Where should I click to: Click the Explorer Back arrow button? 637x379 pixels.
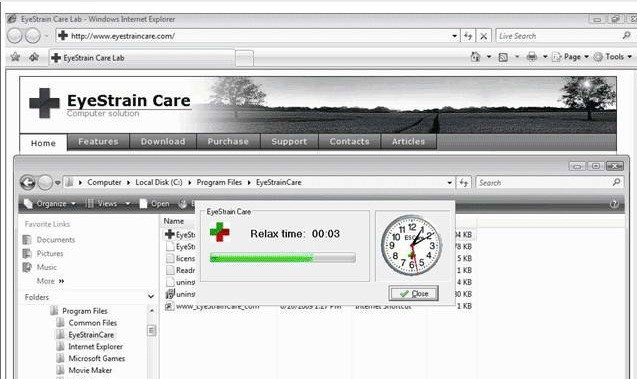28,183
